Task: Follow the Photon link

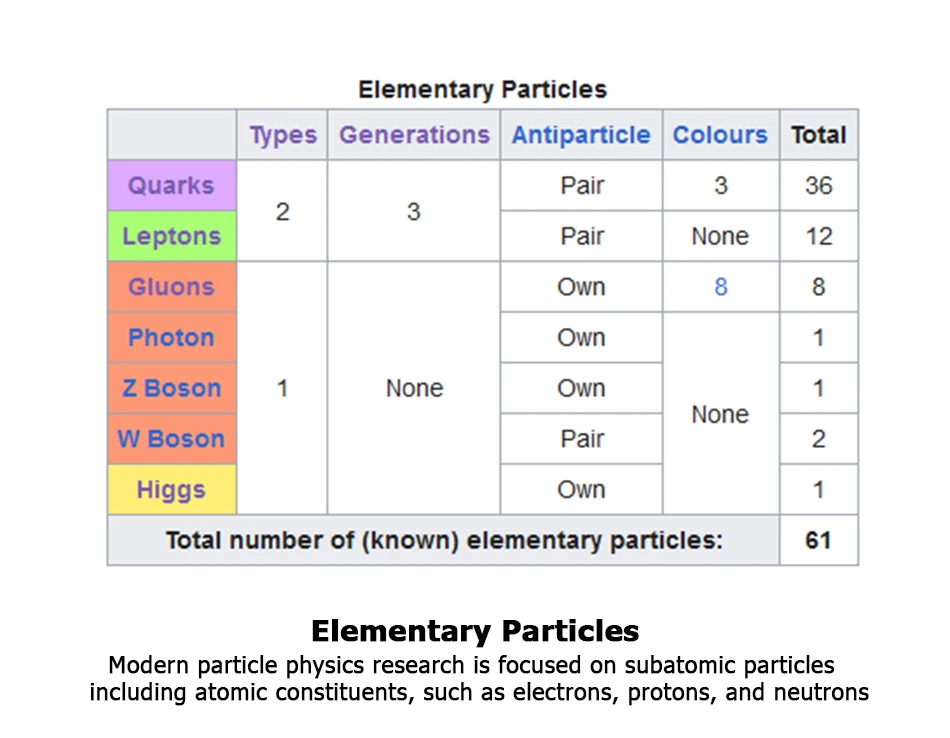Action: (x=171, y=338)
